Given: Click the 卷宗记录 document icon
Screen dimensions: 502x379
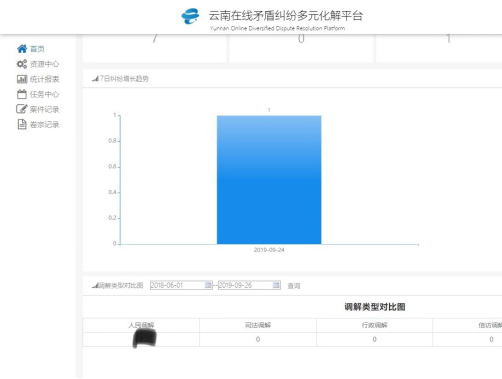Looking at the screenshot, I should click(x=22, y=124).
